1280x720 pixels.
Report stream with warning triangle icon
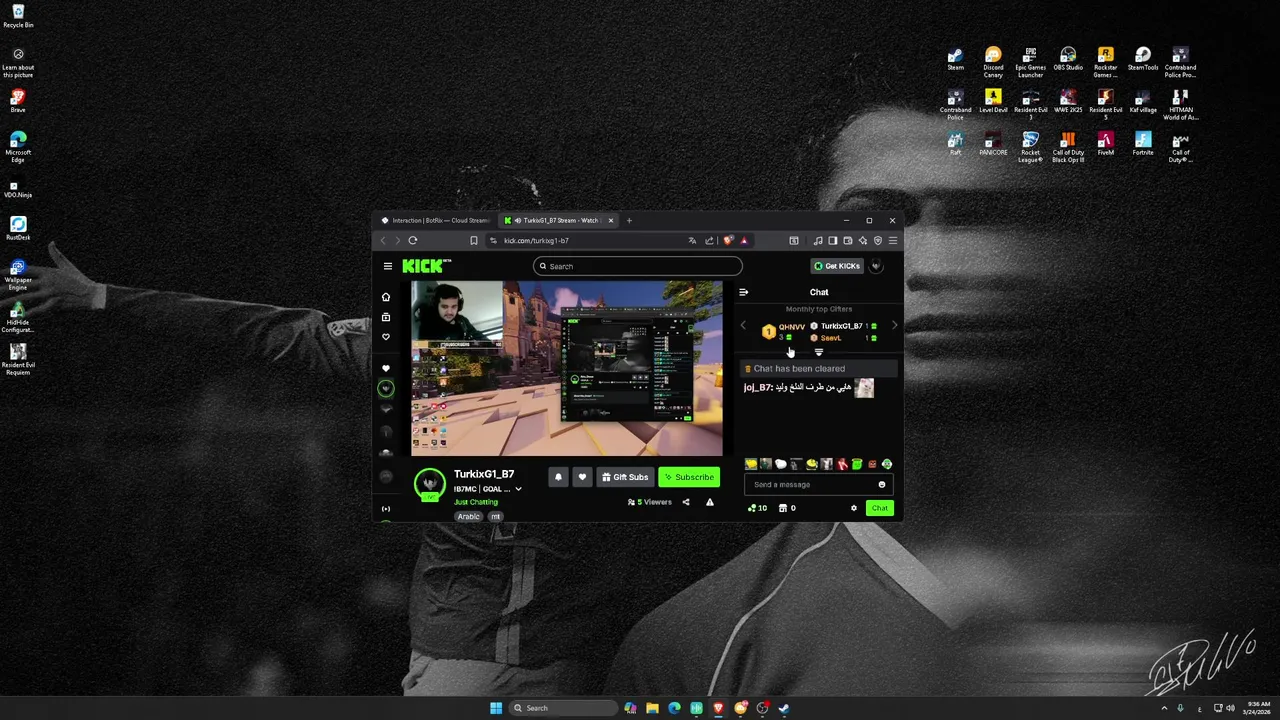(710, 502)
